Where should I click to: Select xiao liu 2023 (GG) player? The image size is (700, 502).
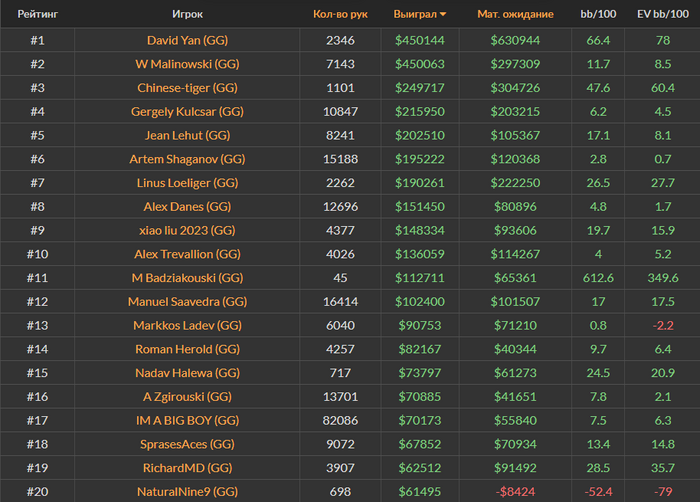(187, 230)
